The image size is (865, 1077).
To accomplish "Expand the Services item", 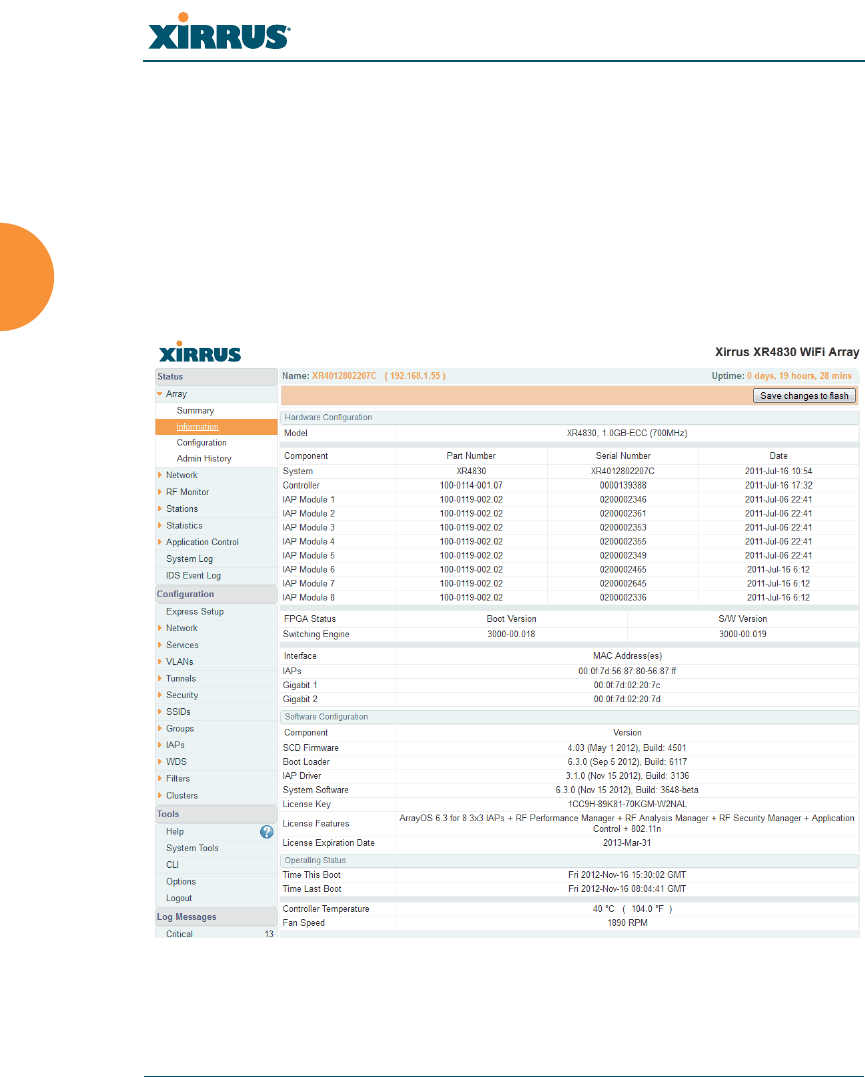I will pos(159,645).
